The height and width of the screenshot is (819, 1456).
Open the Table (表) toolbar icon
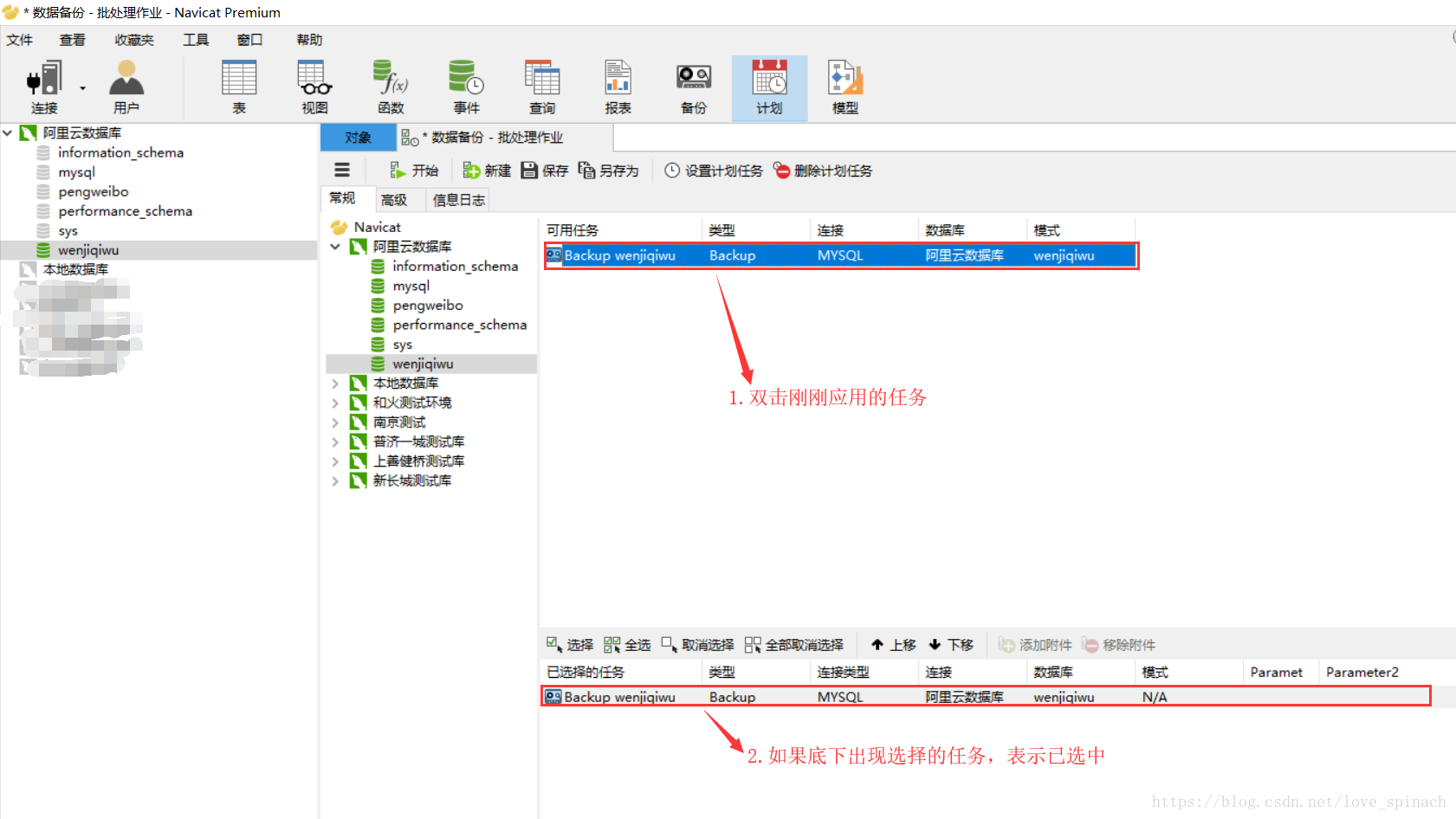(239, 87)
